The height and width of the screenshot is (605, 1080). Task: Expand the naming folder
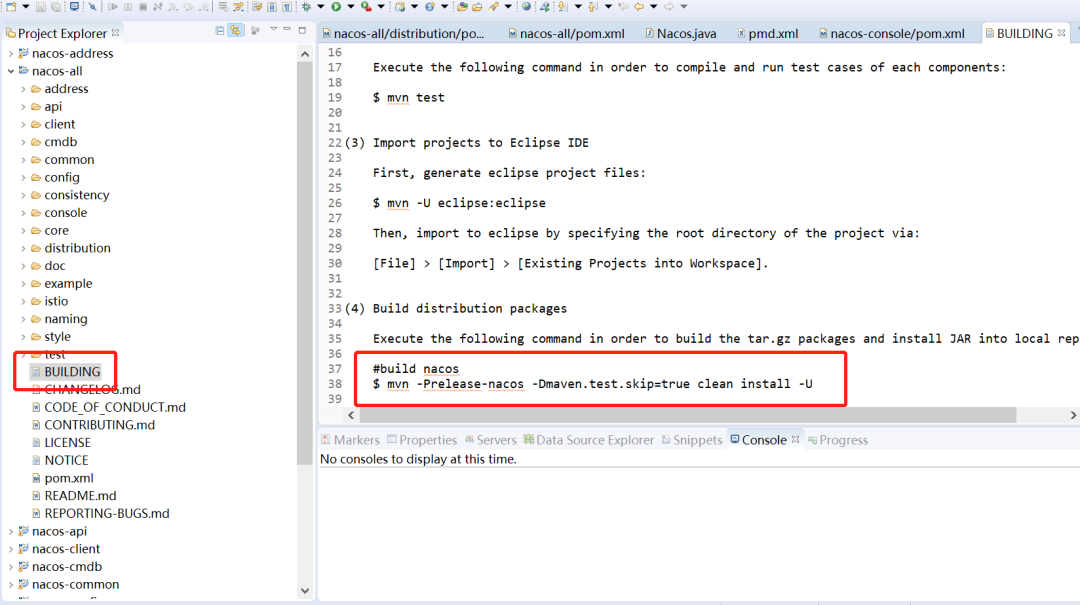tap(23, 319)
